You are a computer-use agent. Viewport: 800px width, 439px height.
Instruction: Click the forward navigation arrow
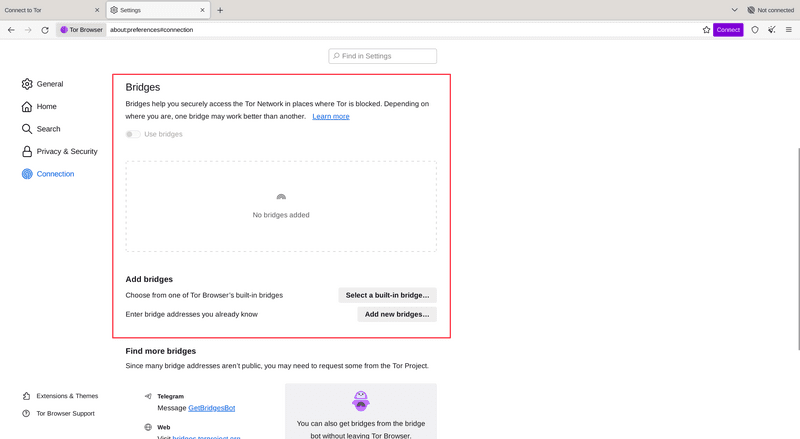pyautogui.click(x=28, y=30)
